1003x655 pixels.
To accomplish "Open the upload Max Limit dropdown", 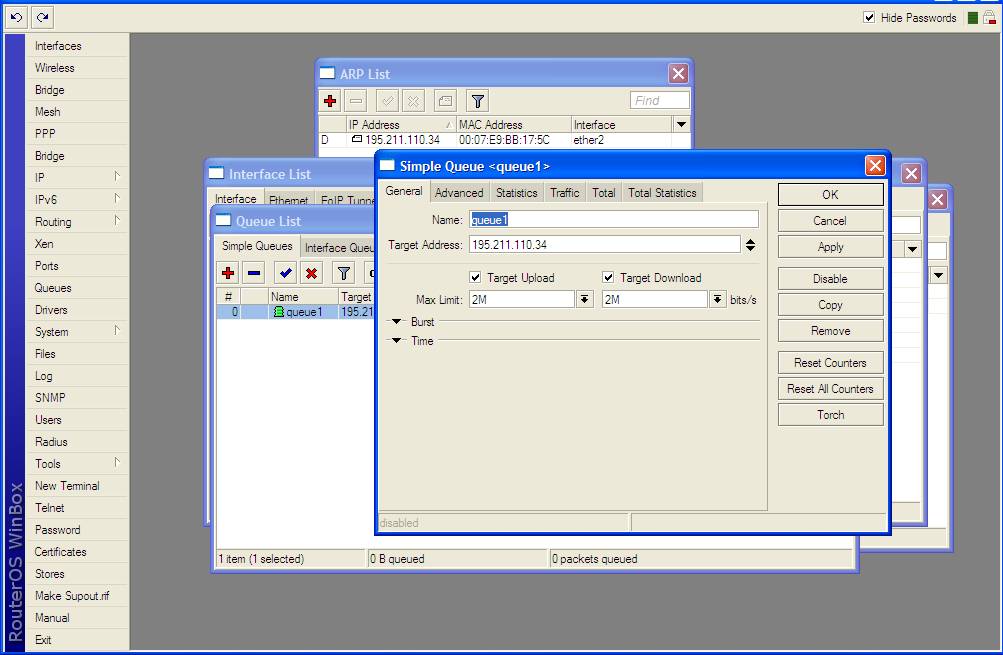I will coord(584,300).
